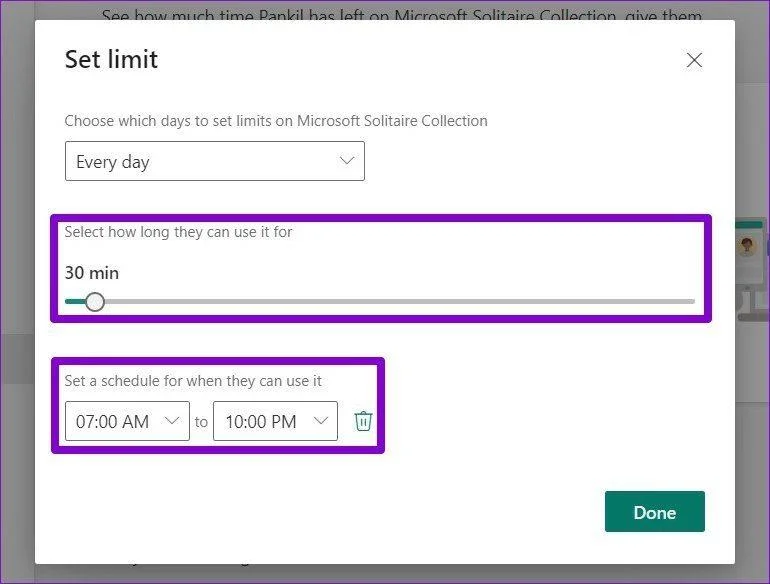770x584 pixels.
Task: Close the Set limit dialog
Action: 694,60
